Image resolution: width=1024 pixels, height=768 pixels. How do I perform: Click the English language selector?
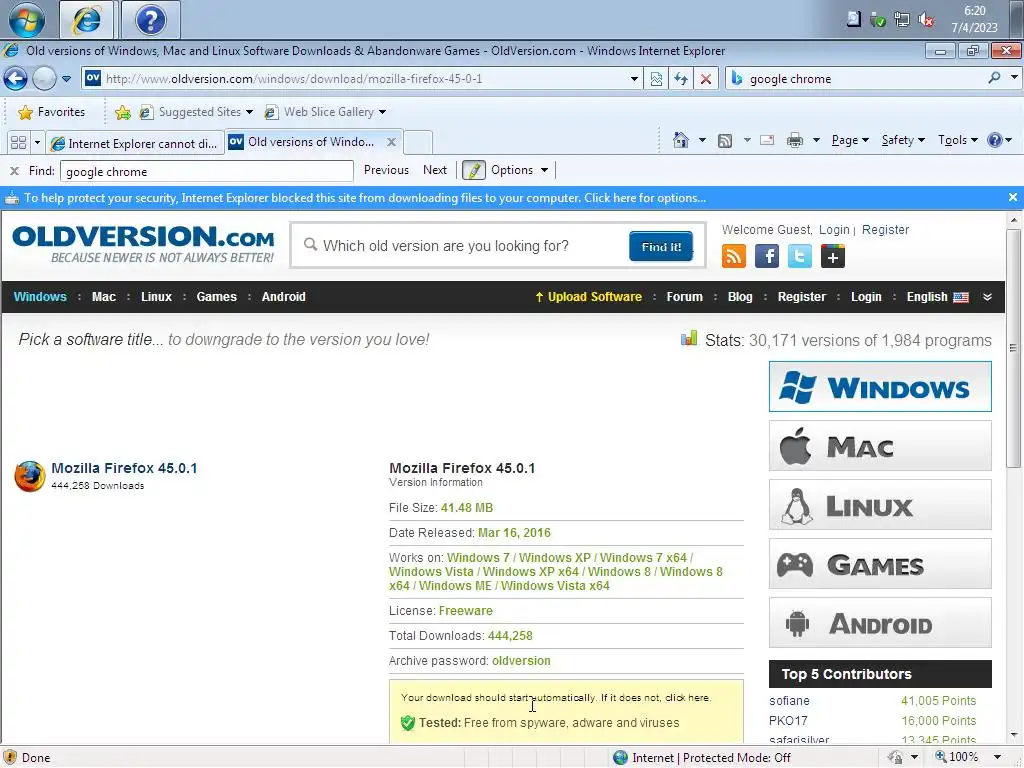pos(937,297)
